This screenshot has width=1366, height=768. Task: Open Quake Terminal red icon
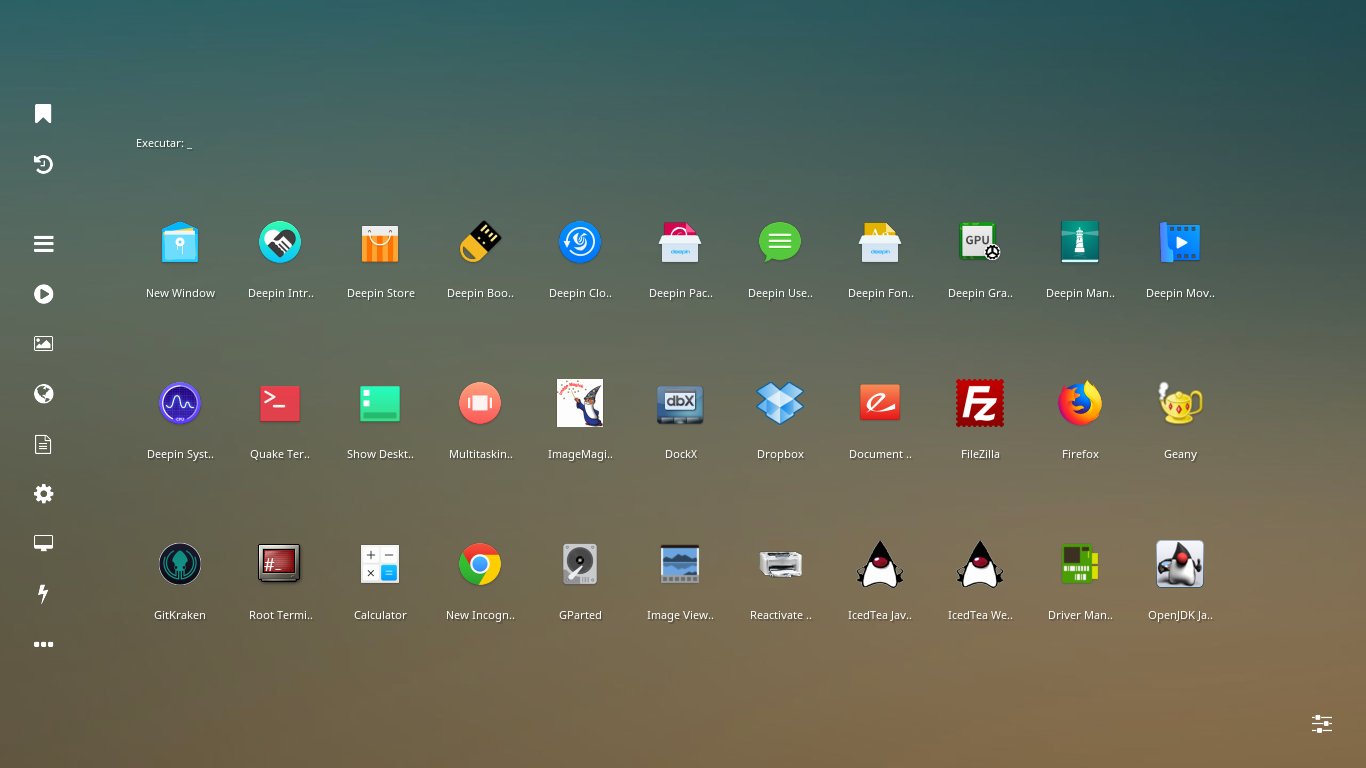point(280,403)
